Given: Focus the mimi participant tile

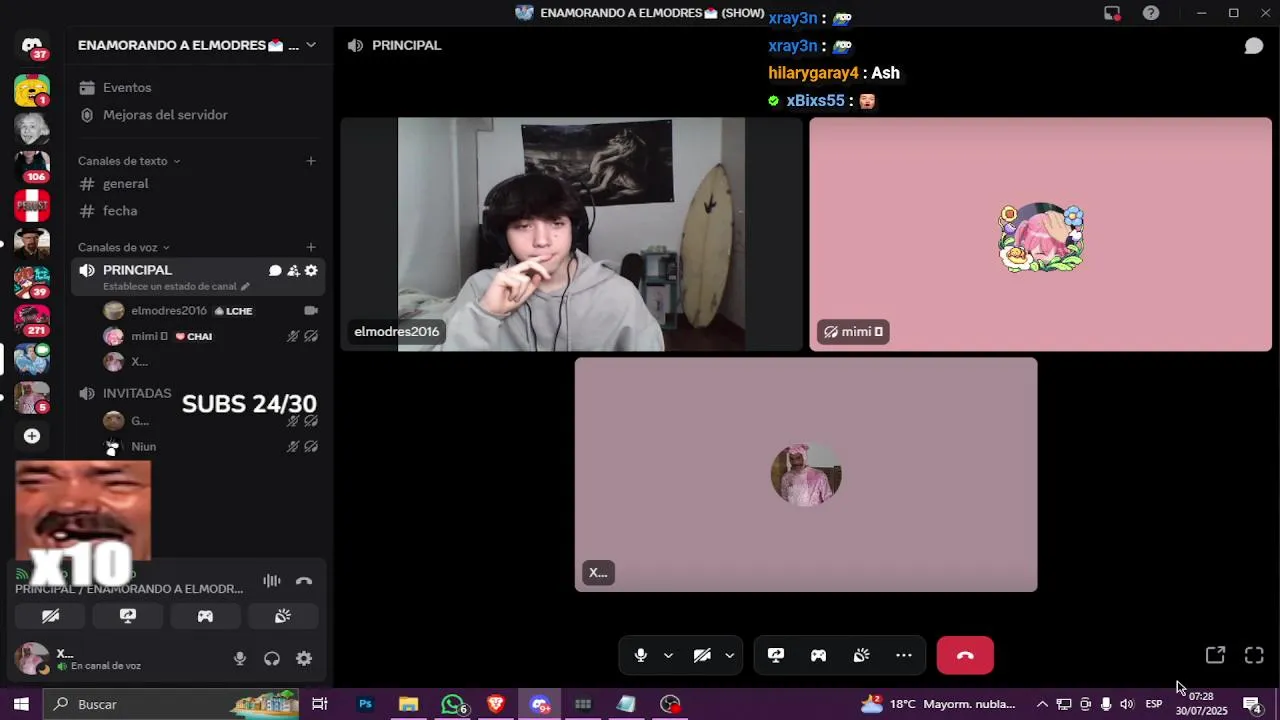Looking at the screenshot, I should click(1040, 234).
